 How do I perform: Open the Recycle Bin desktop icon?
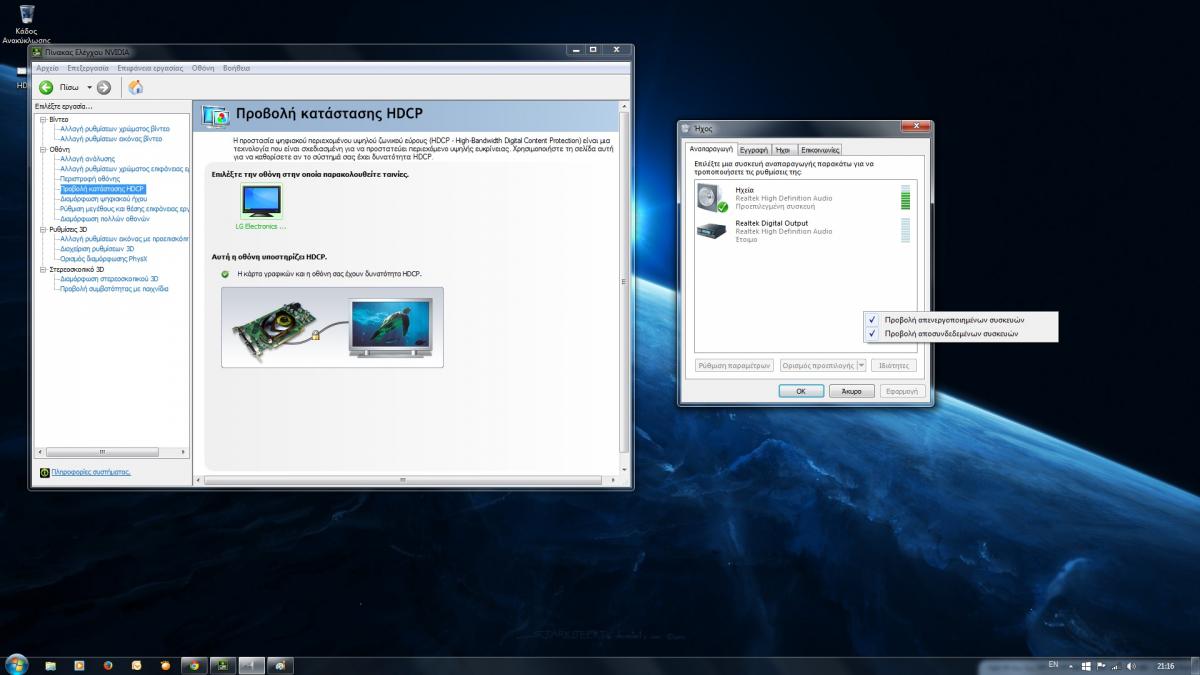[x=26, y=14]
